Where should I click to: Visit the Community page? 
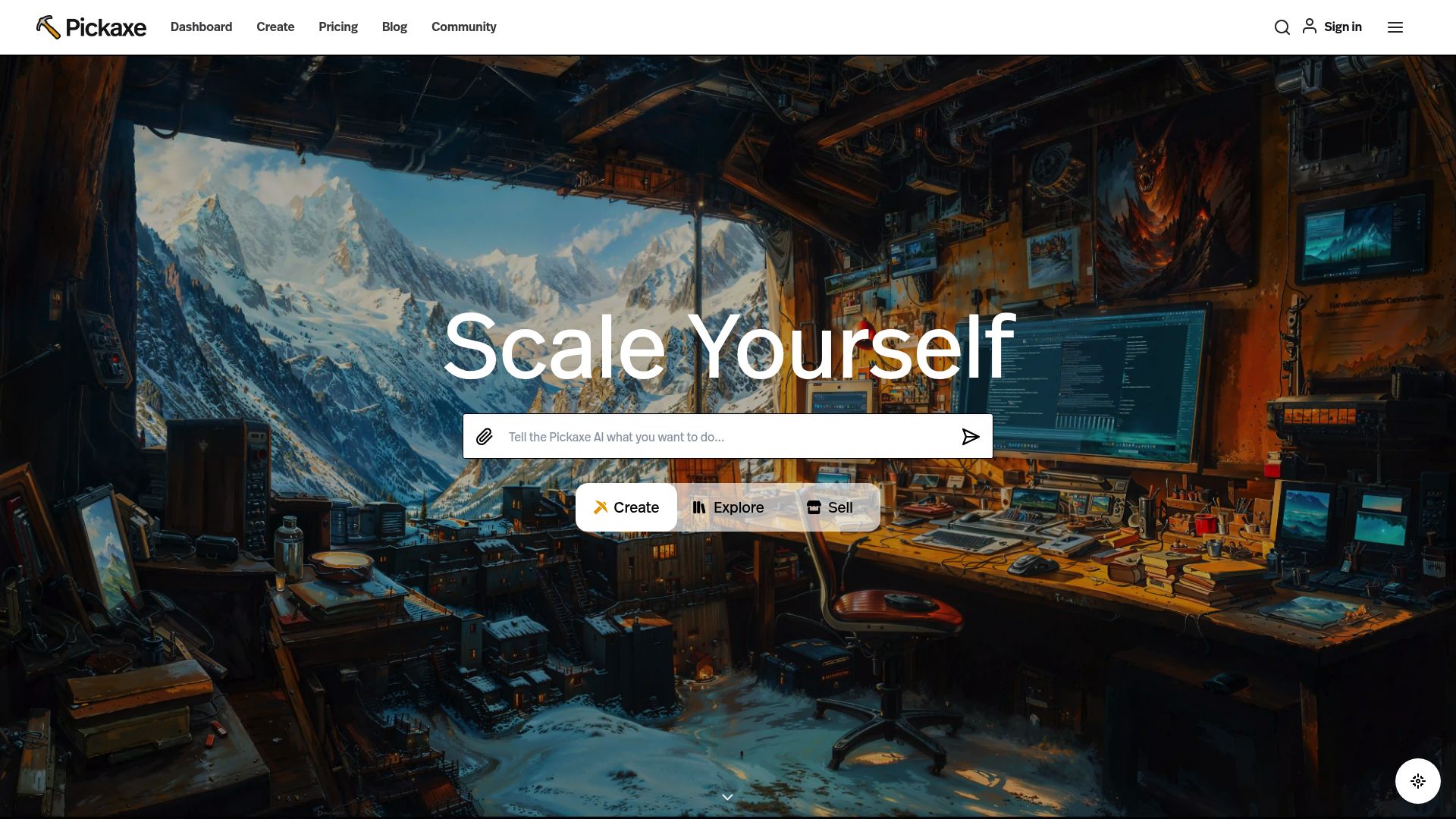tap(464, 27)
